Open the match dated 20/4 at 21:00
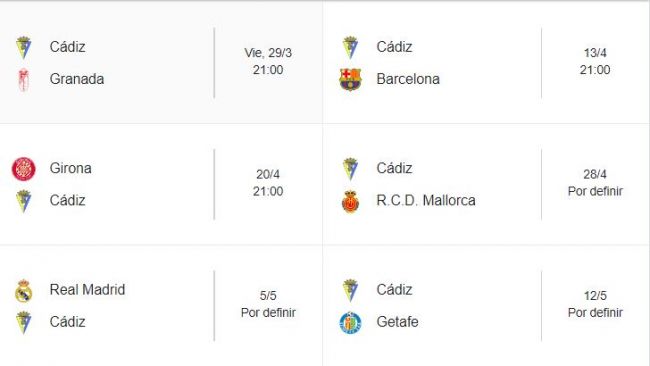650x366 pixels. 161,184
